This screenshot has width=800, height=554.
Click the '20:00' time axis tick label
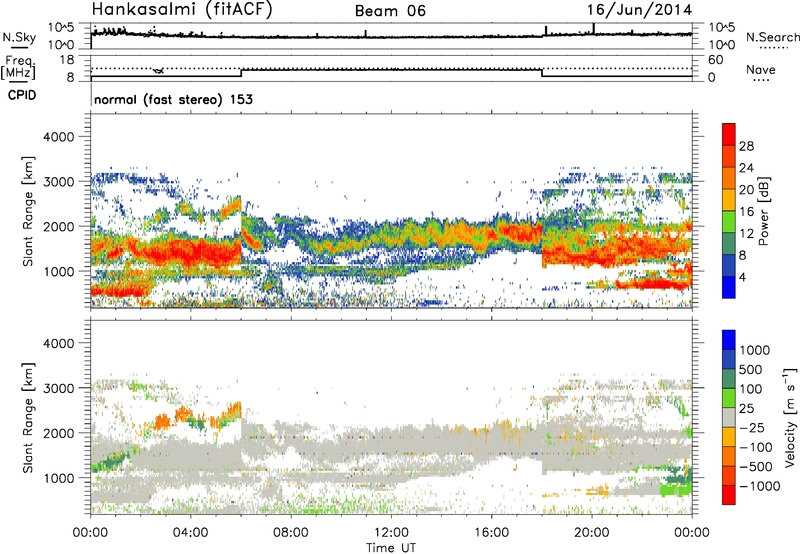(x=592, y=533)
